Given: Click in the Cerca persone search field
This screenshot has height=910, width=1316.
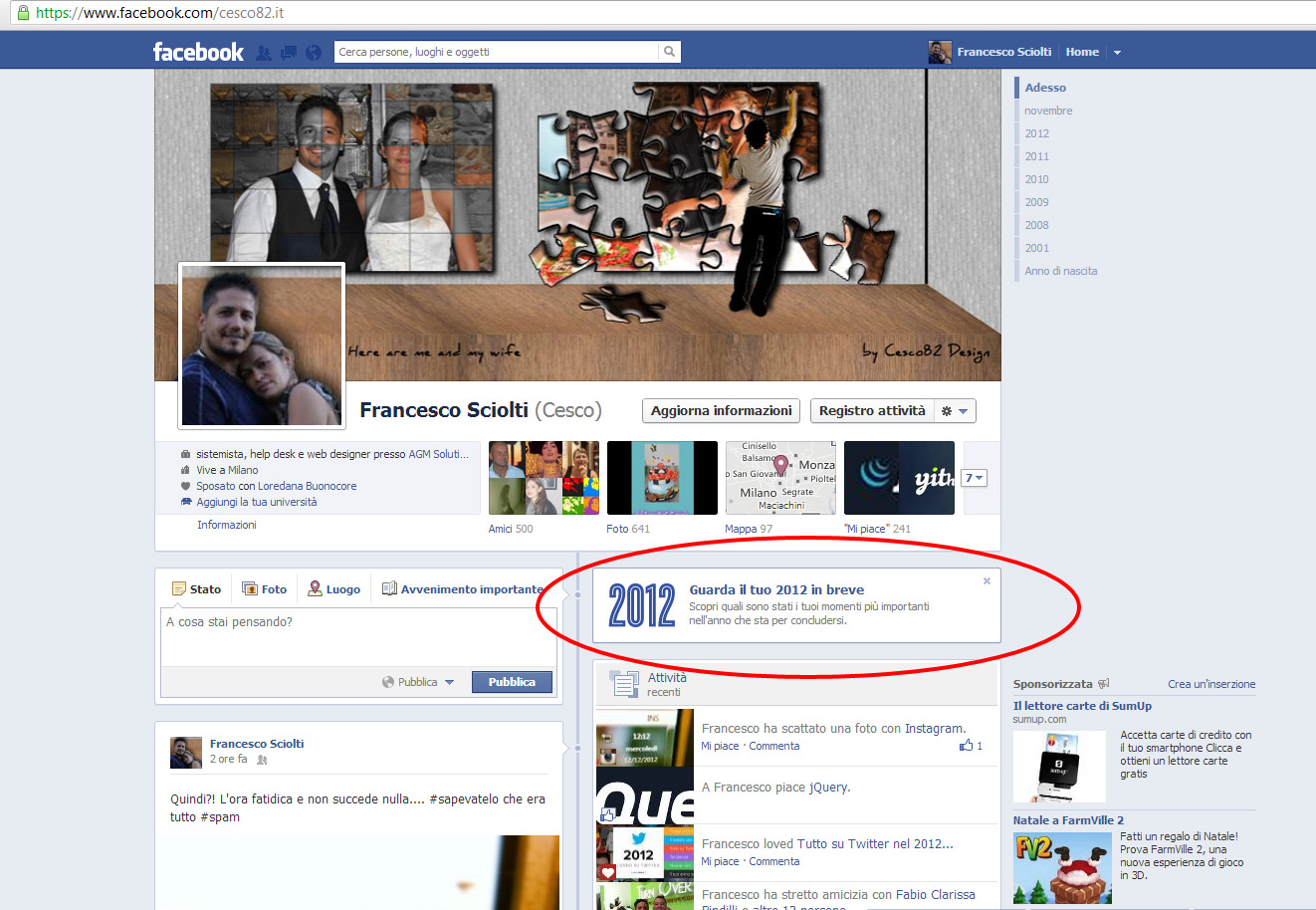Looking at the screenshot, I should pyautogui.click(x=497, y=52).
